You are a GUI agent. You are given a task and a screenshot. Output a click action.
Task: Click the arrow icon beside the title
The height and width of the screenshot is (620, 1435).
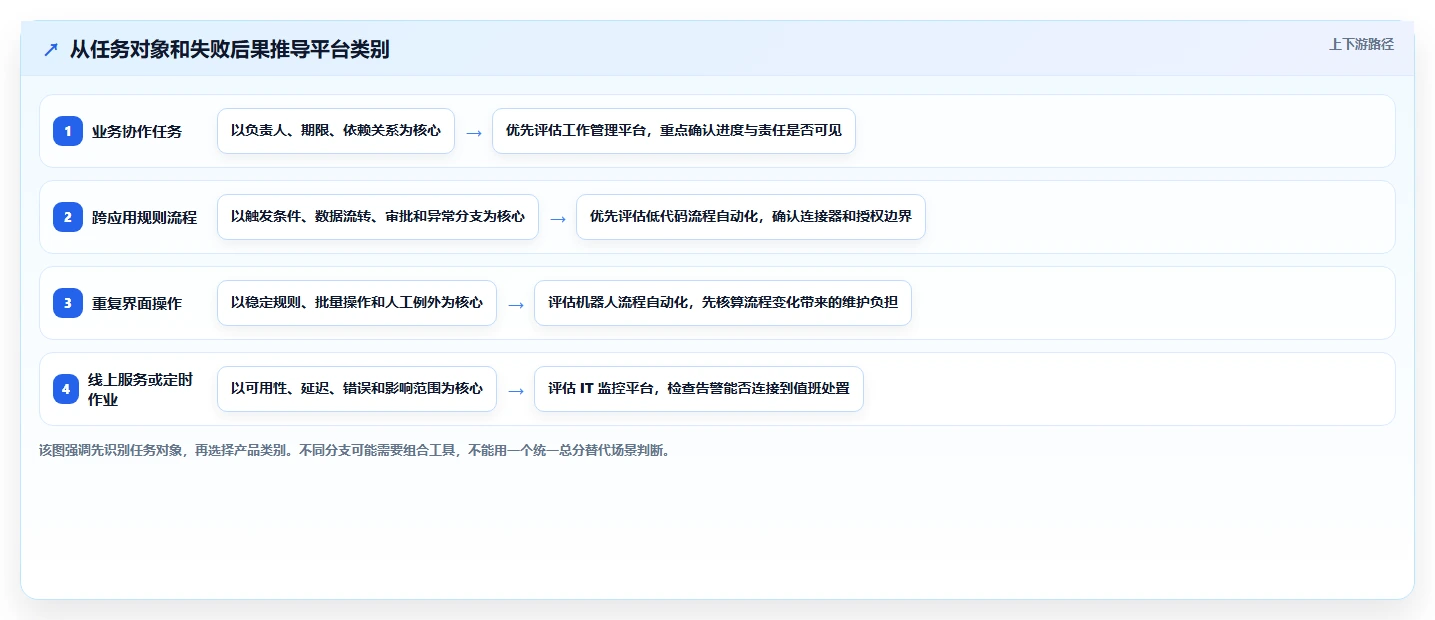(51, 50)
